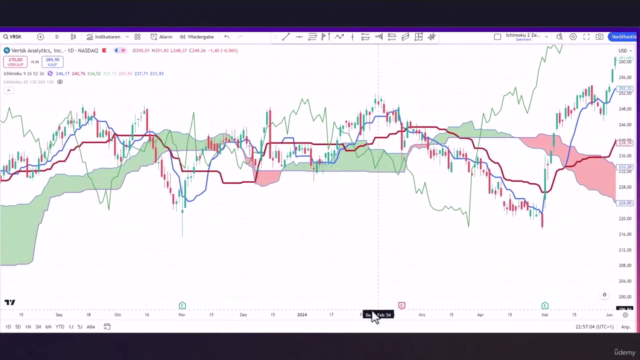Take a chart snapshot with camera icon
Screen dimensions: 640x360
pos(600,37)
